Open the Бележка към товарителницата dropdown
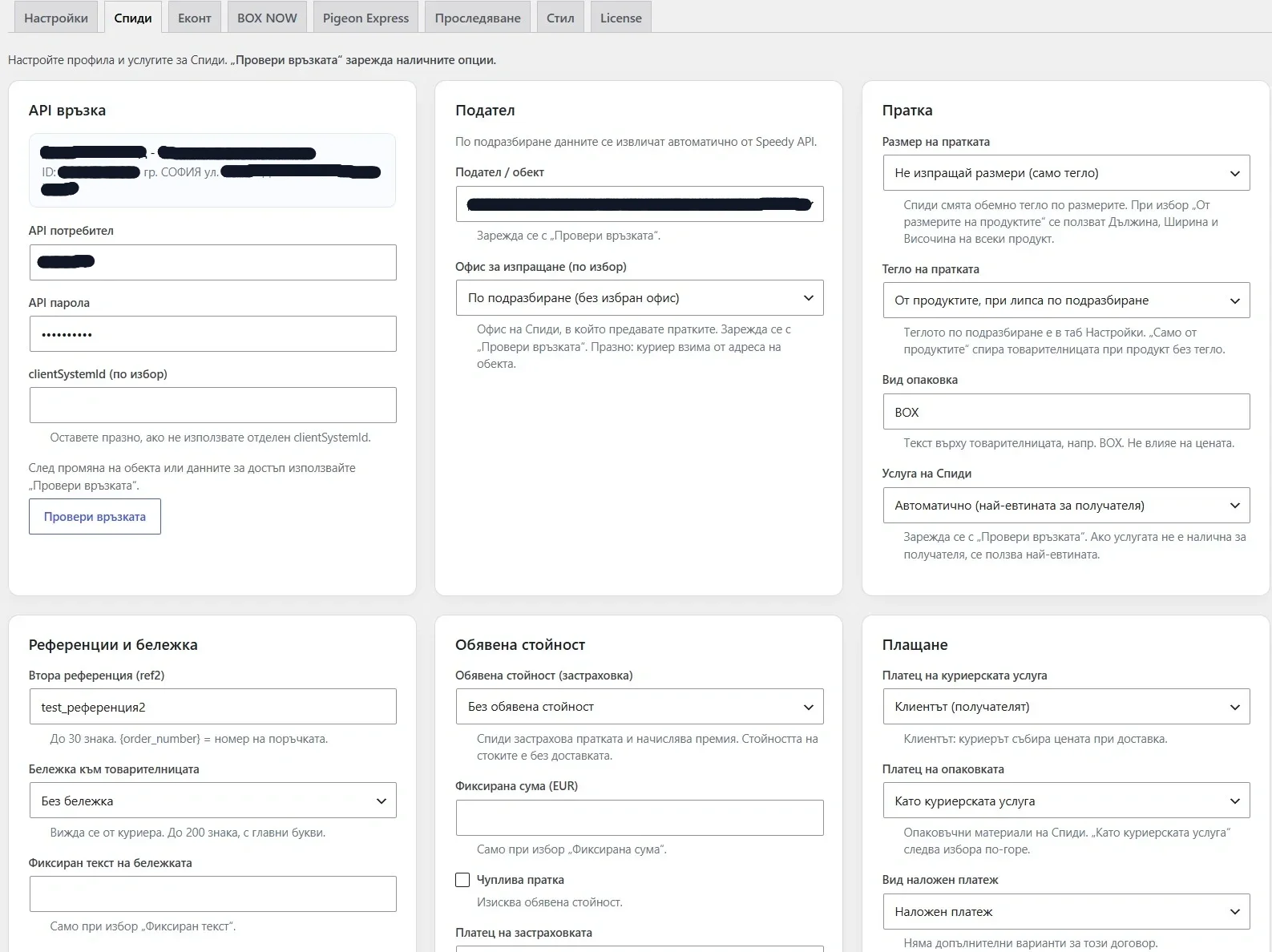Viewport: 1272px width, 952px height. (x=213, y=801)
